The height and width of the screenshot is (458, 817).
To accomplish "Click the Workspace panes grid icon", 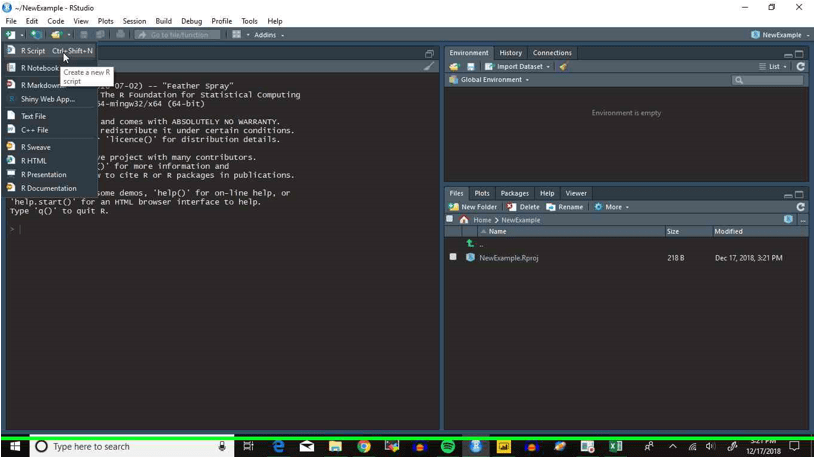I will pyautogui.click(x=237, y=34).
